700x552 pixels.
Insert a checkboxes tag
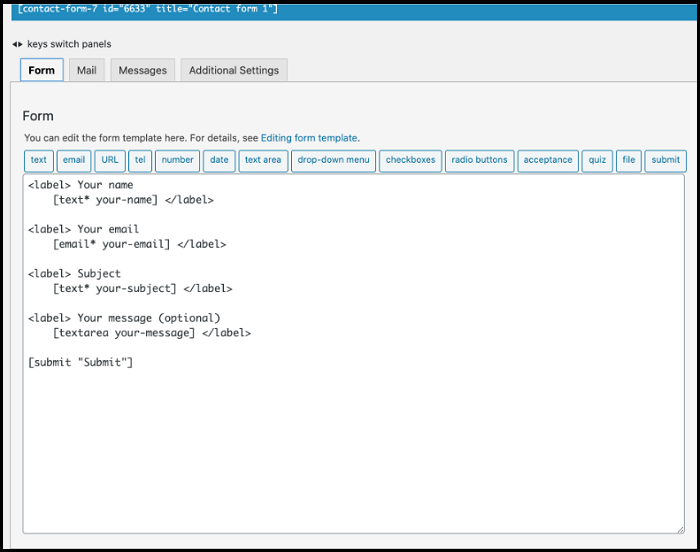pyautogui.click(x=410, y=160)
